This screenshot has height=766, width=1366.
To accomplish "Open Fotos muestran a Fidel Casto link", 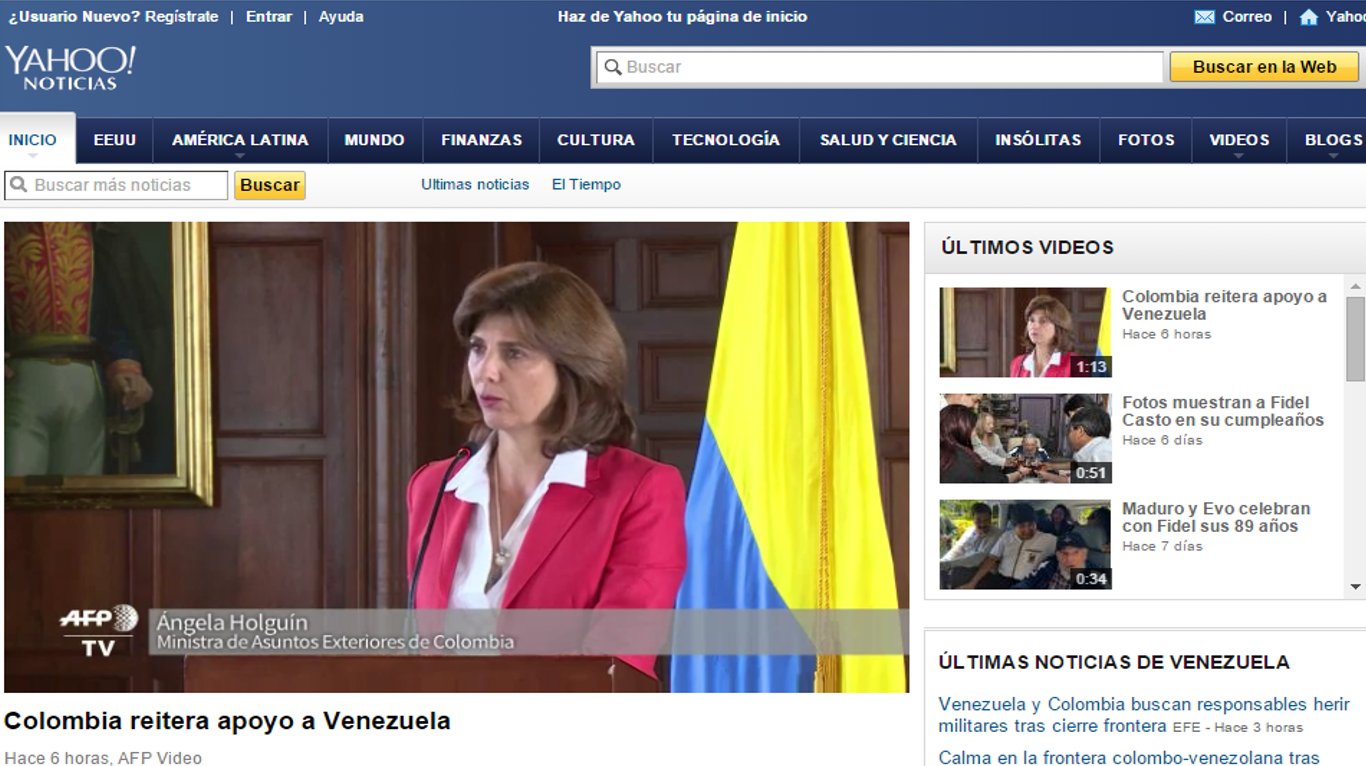I will [x=1223, y=411].
